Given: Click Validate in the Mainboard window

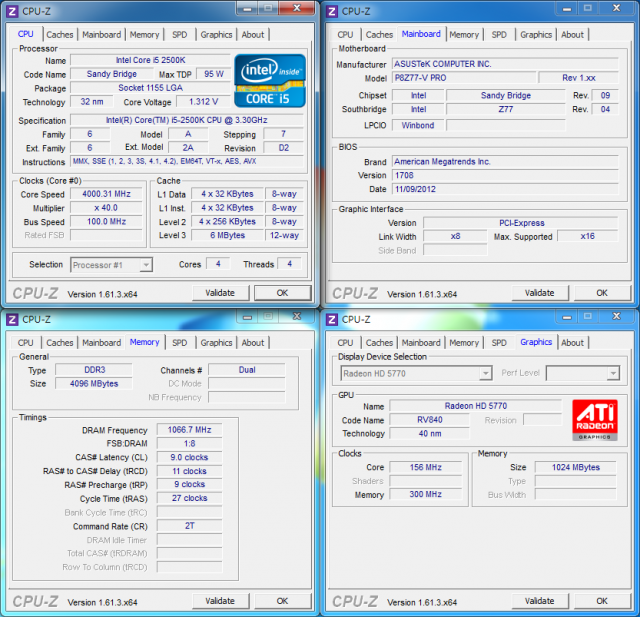Looking at the screenshot, I should (x=540, y=293).
